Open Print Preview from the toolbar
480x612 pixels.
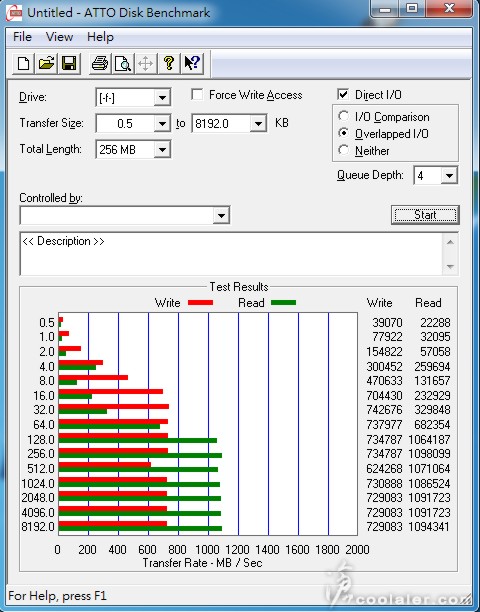(x=123, y=63)
